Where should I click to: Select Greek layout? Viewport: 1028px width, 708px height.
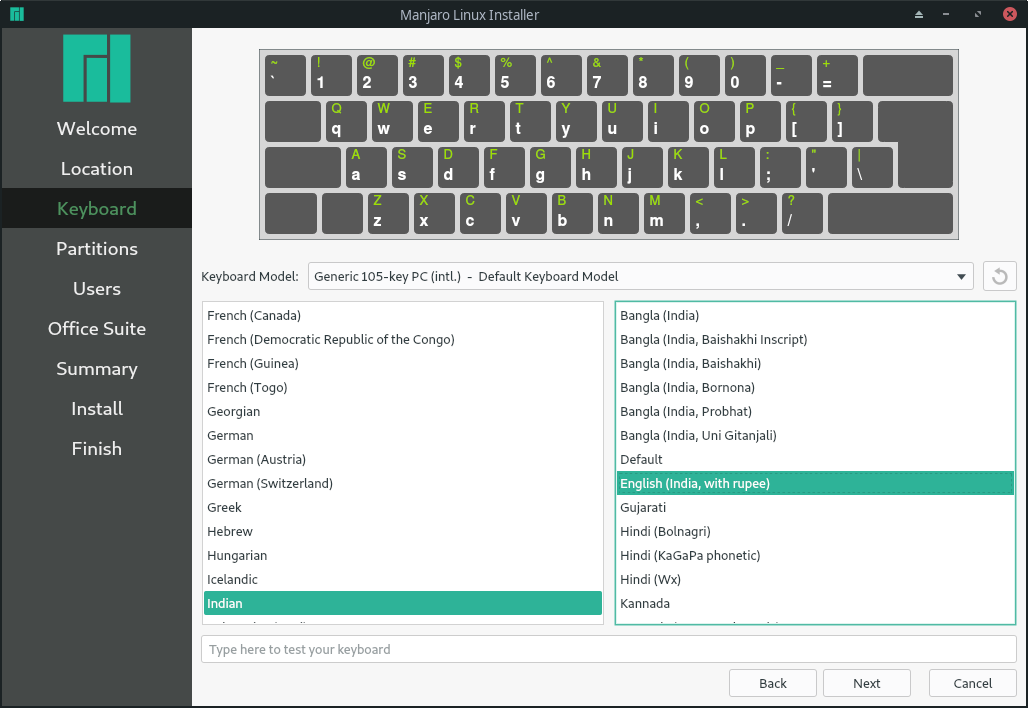403,507
